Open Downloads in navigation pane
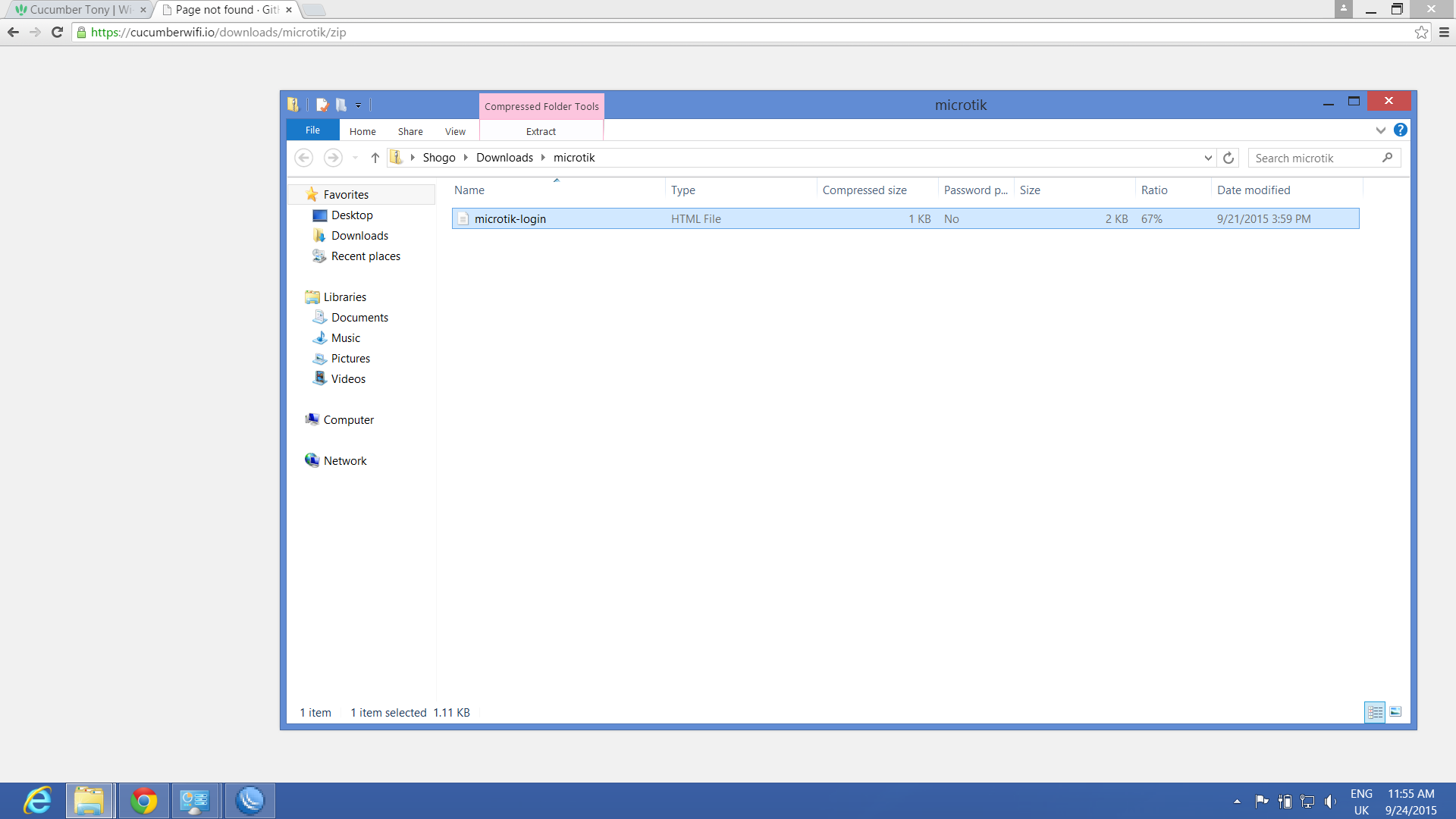Image resolution: width=1456 pixels, height=819 pixels. 359,236
